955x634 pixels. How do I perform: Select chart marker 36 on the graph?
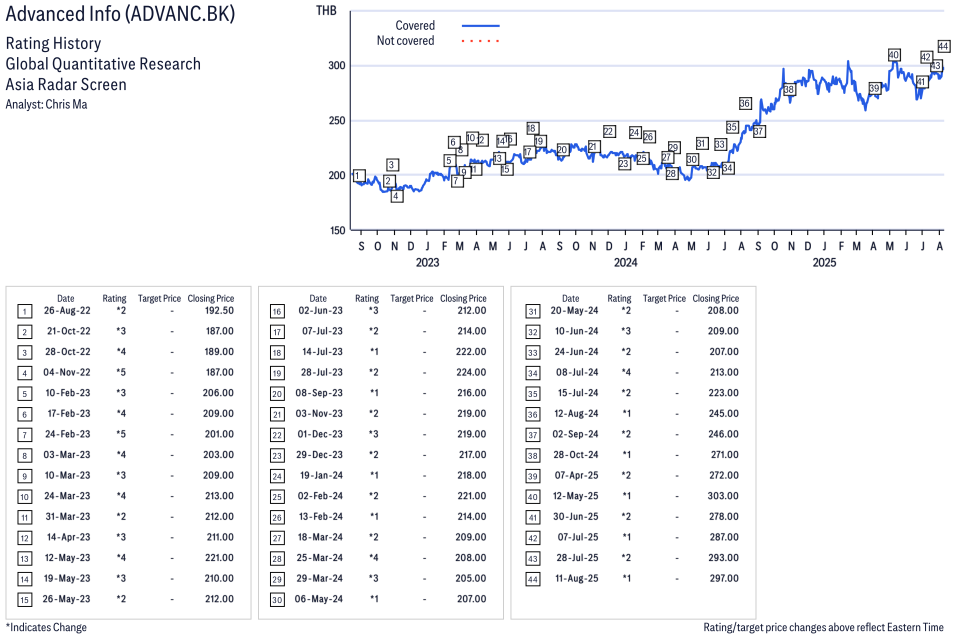[745, 104]
